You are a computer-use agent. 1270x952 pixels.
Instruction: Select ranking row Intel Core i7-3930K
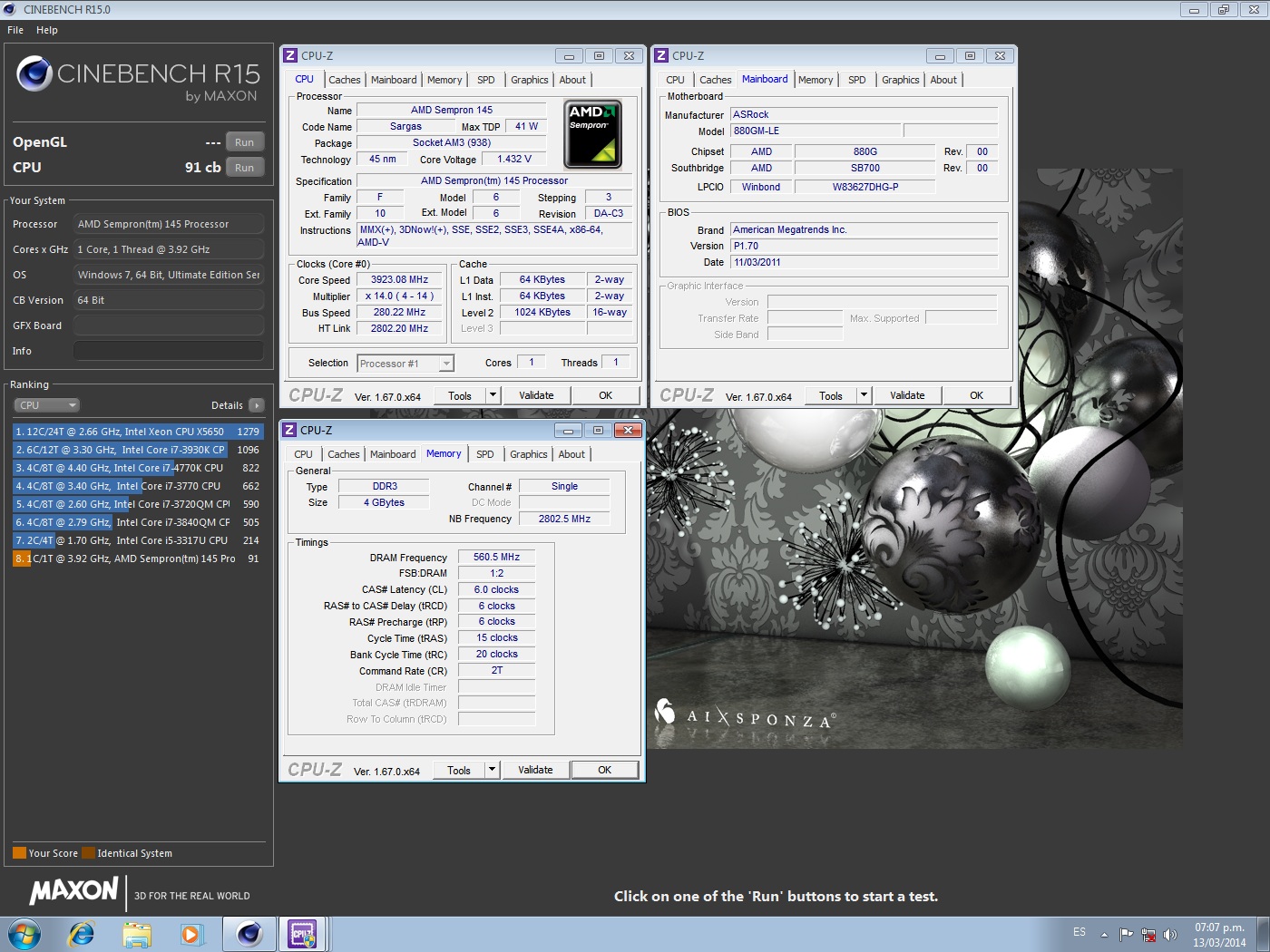pyautogui.click(x=138, y=450)
